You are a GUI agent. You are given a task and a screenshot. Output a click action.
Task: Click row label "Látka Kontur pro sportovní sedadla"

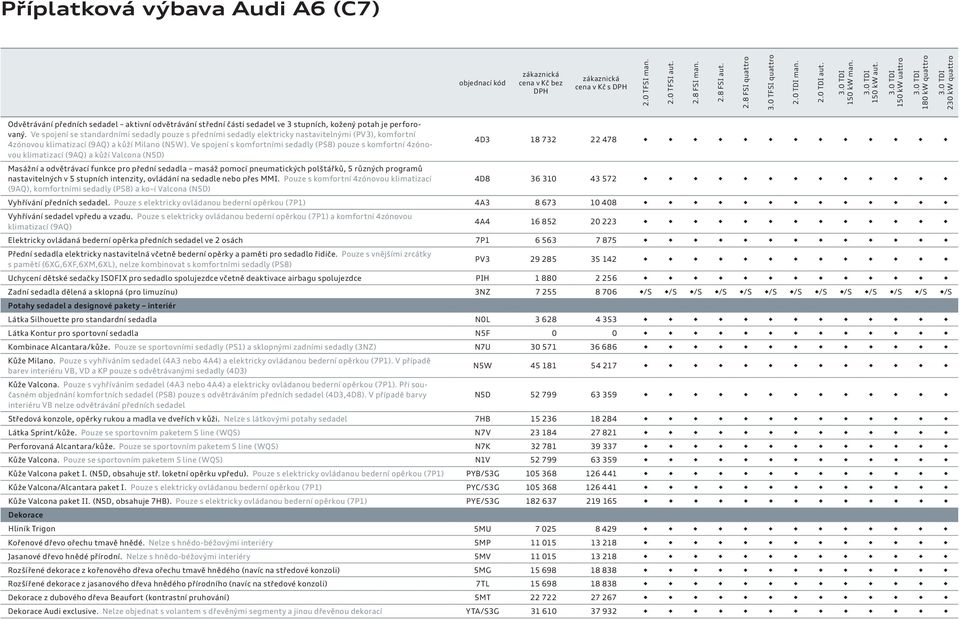pyautogui.click(x=73, y=334)
